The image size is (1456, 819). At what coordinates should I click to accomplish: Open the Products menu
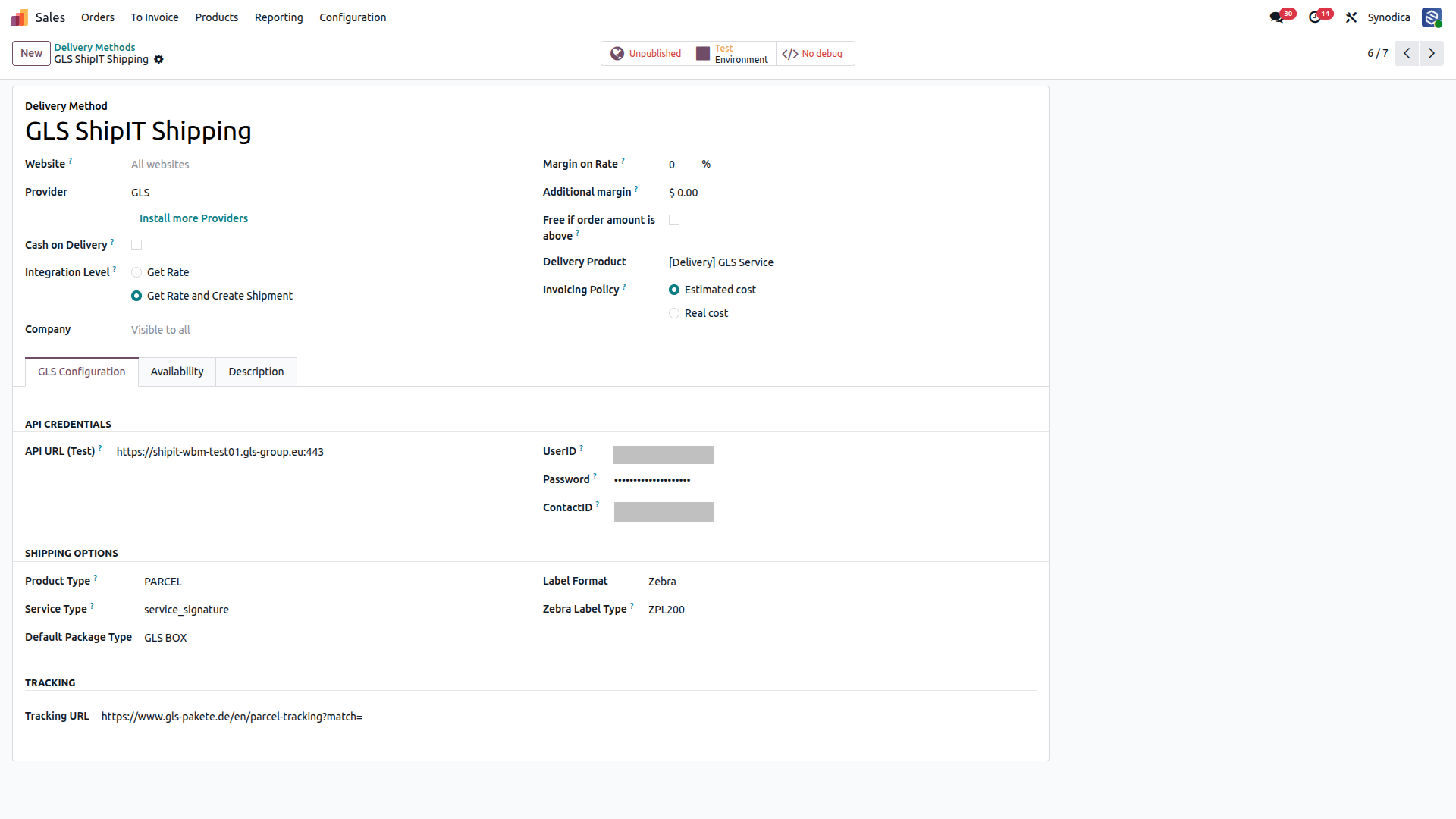[x=216, y=17]
